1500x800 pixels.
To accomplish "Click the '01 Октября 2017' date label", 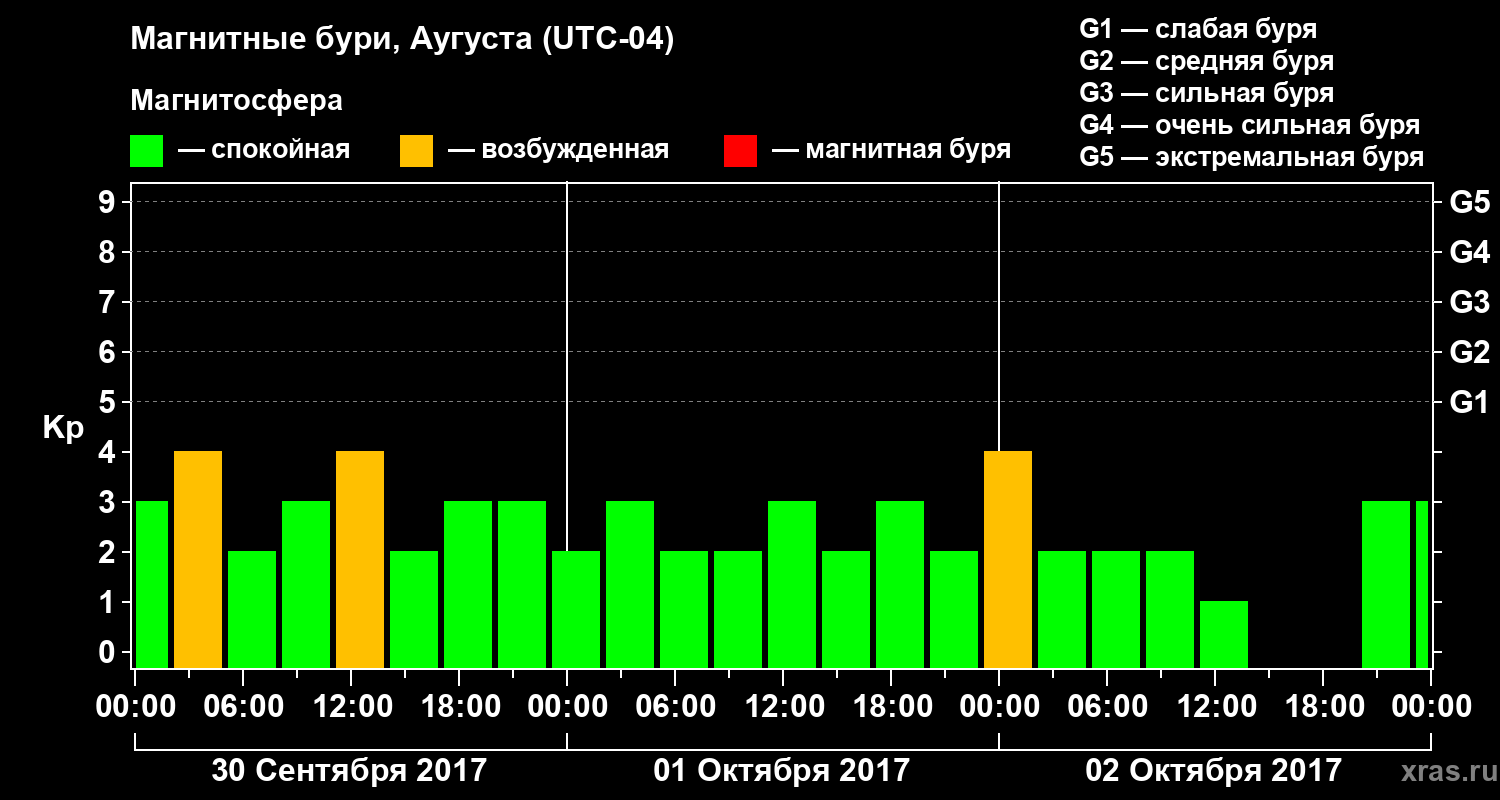I will pyautogui.click(x=782, y=771).
